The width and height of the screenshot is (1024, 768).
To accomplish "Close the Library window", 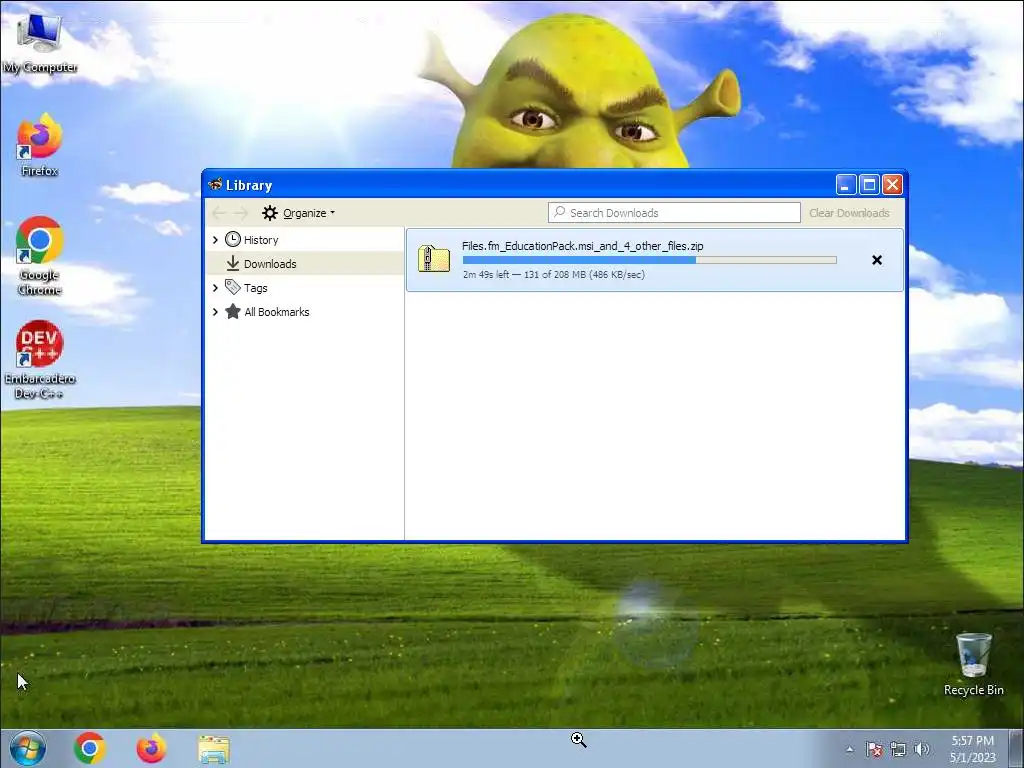I will click(892, 185).
